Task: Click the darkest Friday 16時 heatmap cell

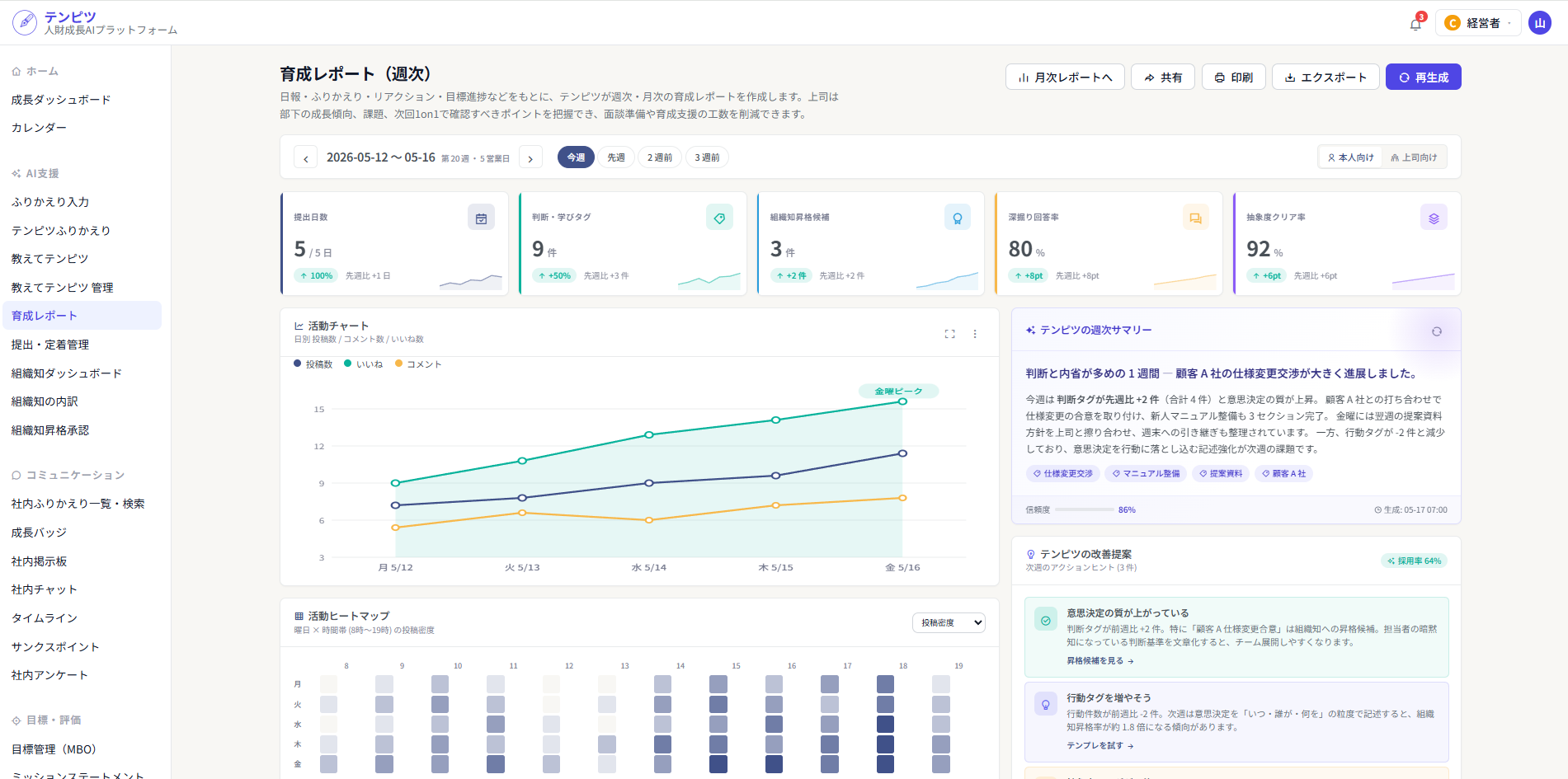Action: tap(774, 764)
